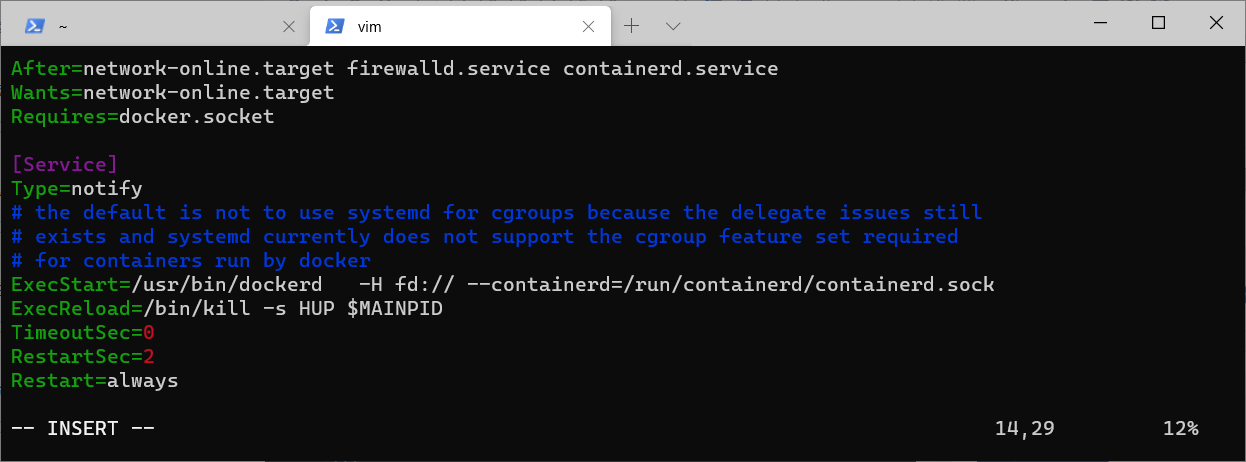Click the Restart=always line

pyautogui.click(x=95, y=381)
